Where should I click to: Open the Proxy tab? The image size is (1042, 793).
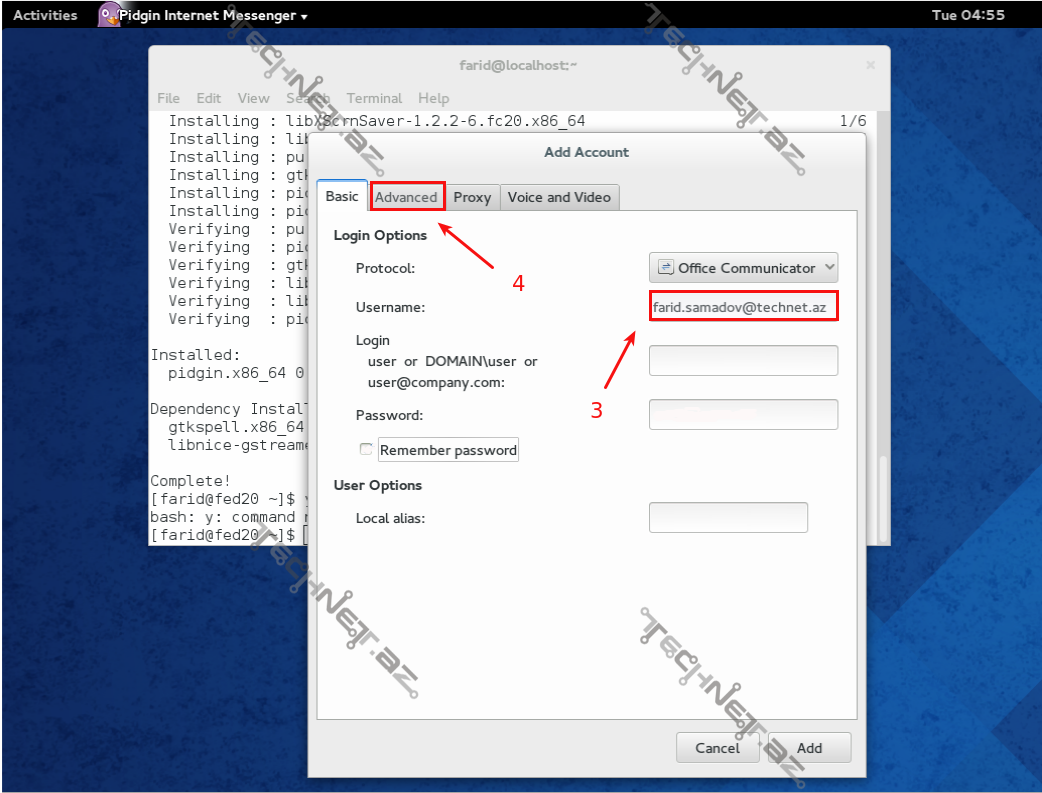pyautogui.click(x=471, y=197)
